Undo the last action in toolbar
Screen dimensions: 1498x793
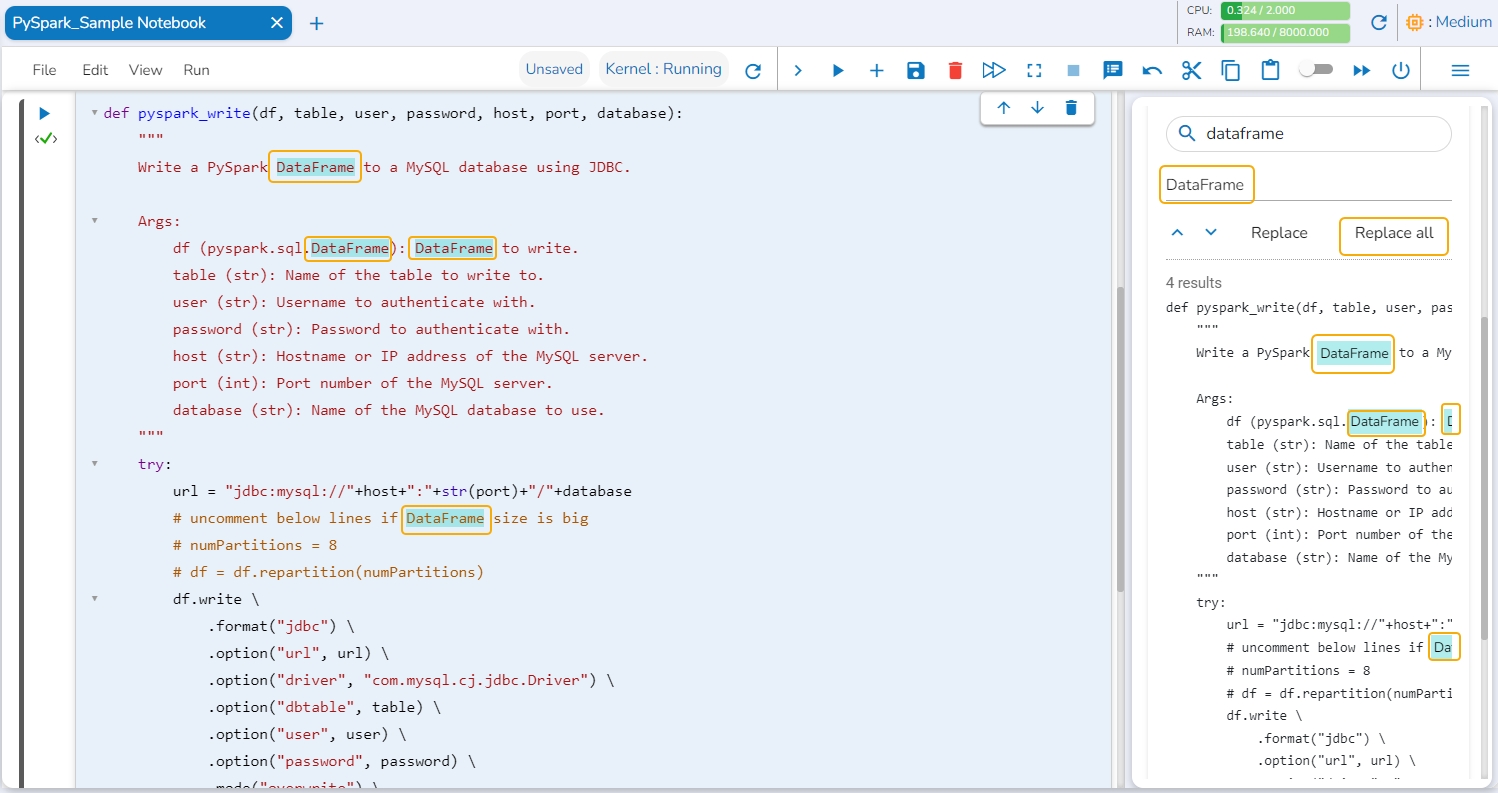(x=1152, y=70)
